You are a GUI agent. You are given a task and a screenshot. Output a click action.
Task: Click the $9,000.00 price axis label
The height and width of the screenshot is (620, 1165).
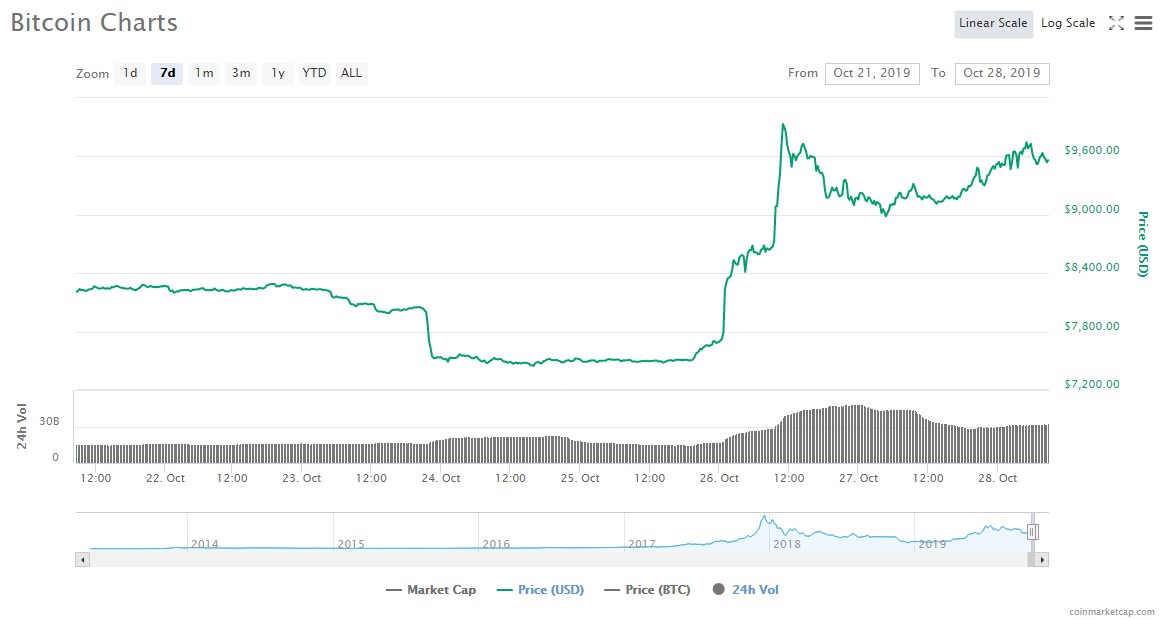(1091, 209)
